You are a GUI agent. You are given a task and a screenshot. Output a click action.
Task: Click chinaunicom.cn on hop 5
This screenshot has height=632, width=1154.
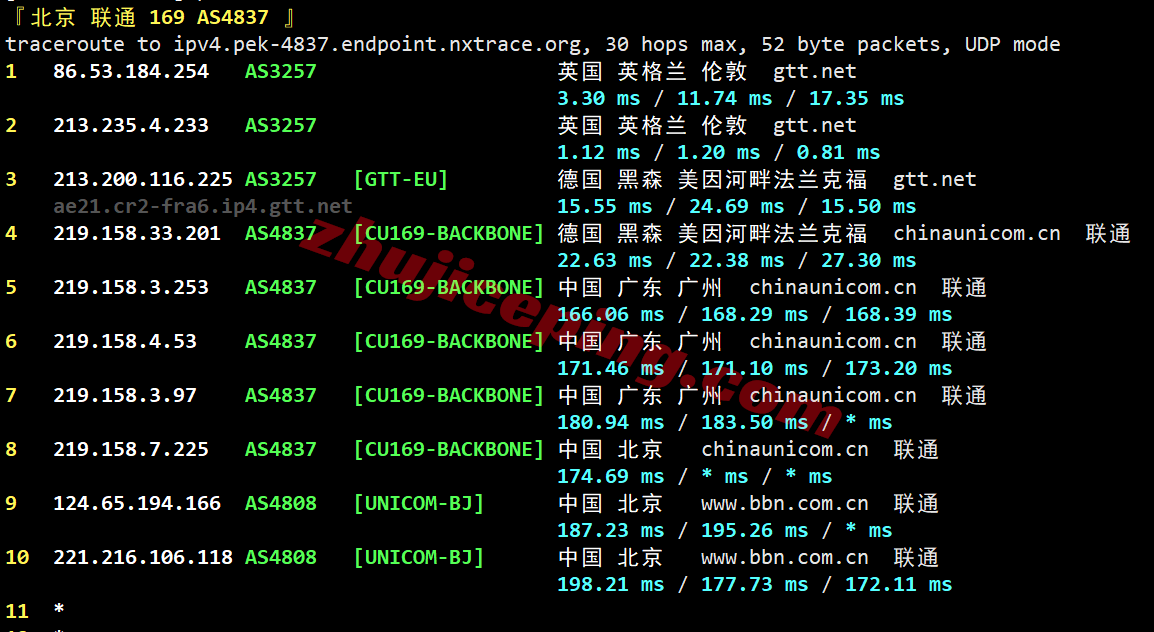coord(833,287)
